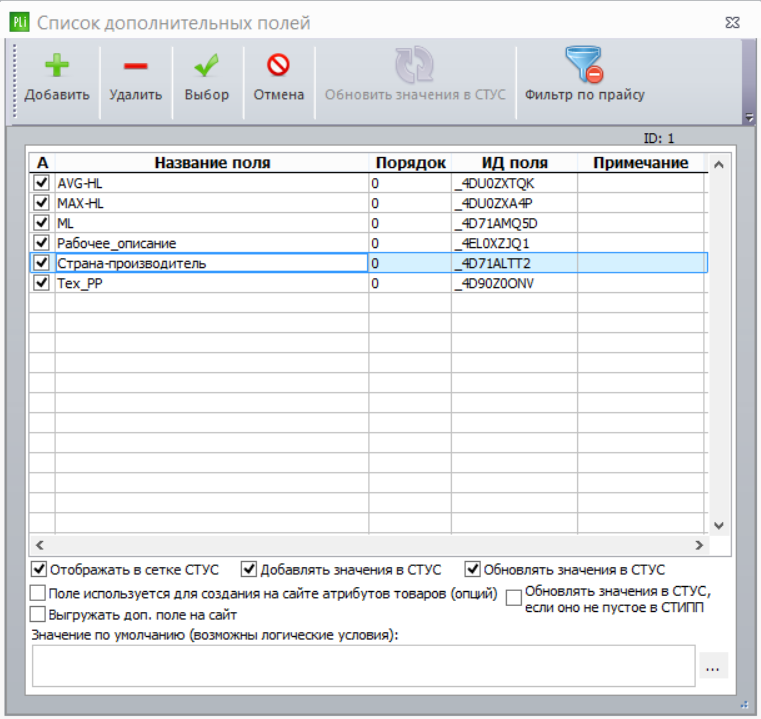The height and width of the screenshot is (719, 761).
Task: Click the scroll down arrow of the table
Action: coord(719,525)
